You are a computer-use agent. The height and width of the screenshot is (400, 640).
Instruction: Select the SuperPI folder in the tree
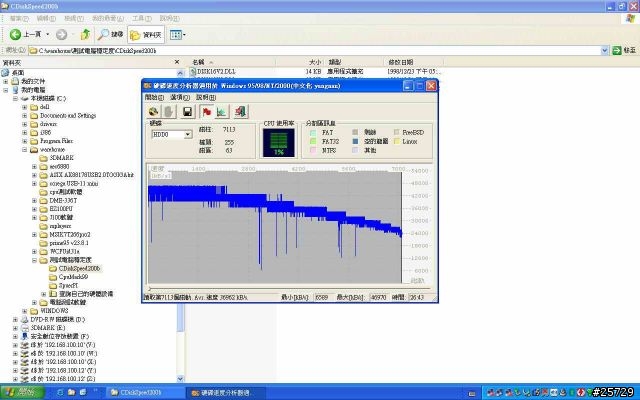tap(68, 286)
